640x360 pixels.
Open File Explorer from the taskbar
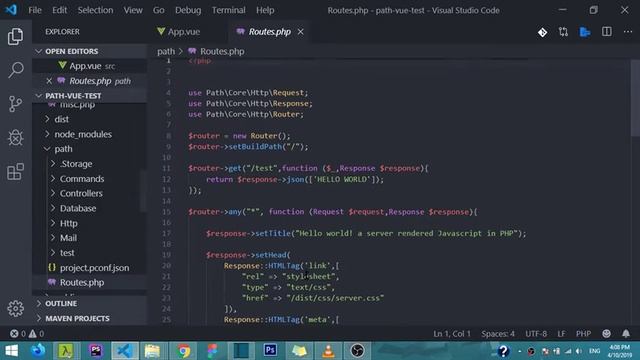tap(152, 351)
